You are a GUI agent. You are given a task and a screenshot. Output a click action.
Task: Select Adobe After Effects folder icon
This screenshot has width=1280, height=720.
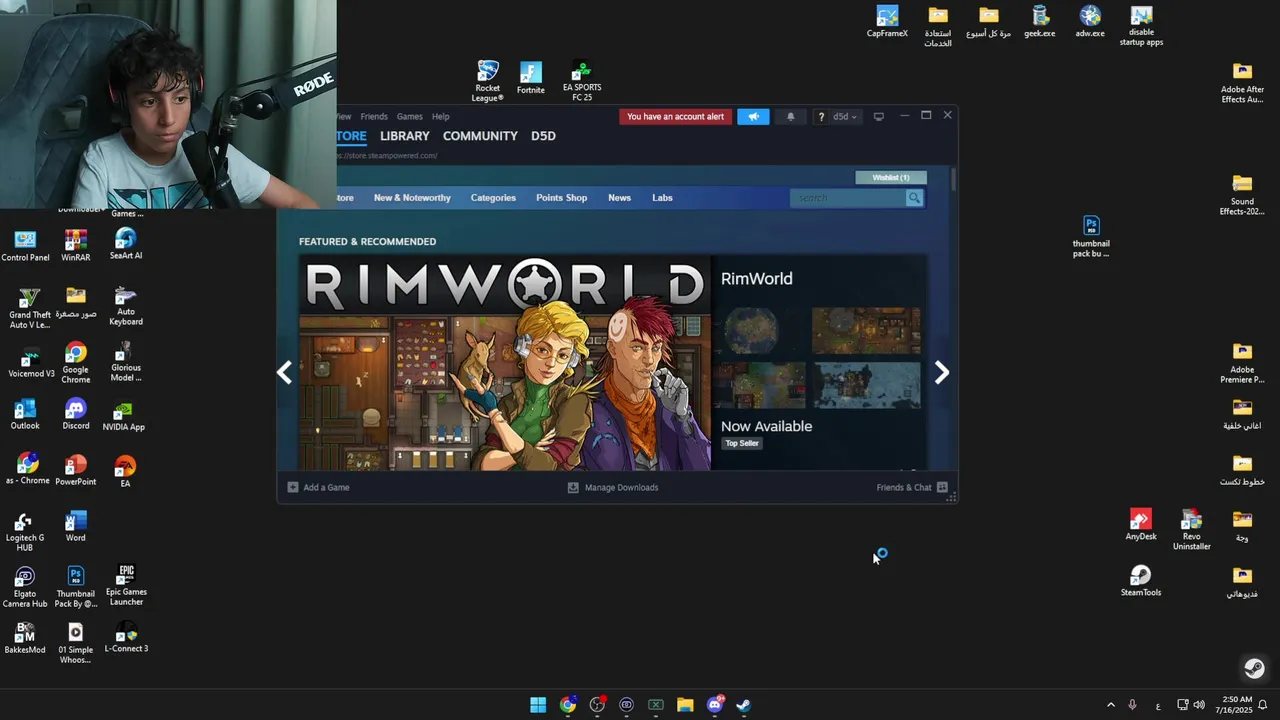pos(1242,83)
